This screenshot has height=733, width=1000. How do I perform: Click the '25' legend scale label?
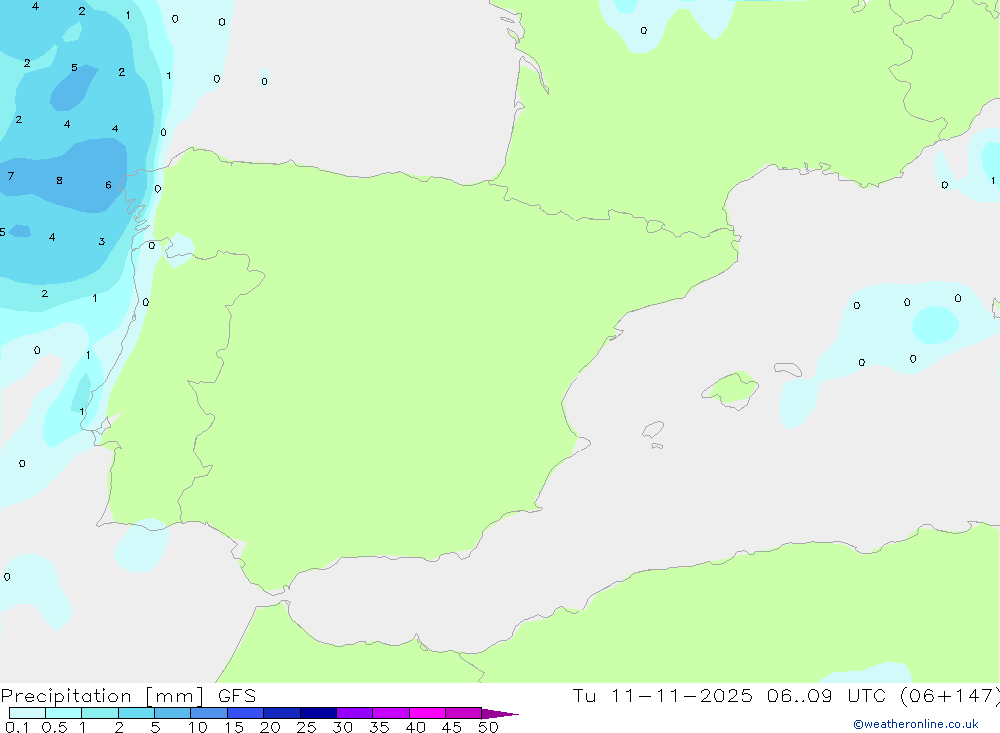(307, 727)
